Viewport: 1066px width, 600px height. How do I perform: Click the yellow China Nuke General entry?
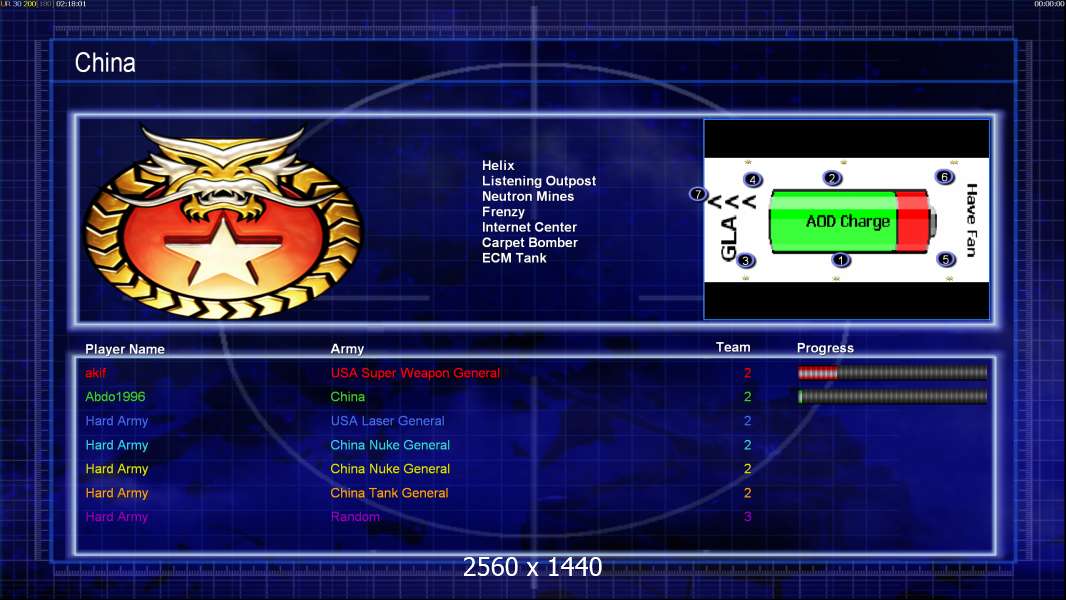(x=390, y=469)
